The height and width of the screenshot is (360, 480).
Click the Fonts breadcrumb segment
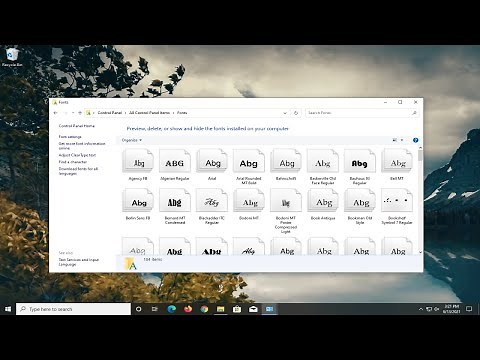[x=182, y=113]
